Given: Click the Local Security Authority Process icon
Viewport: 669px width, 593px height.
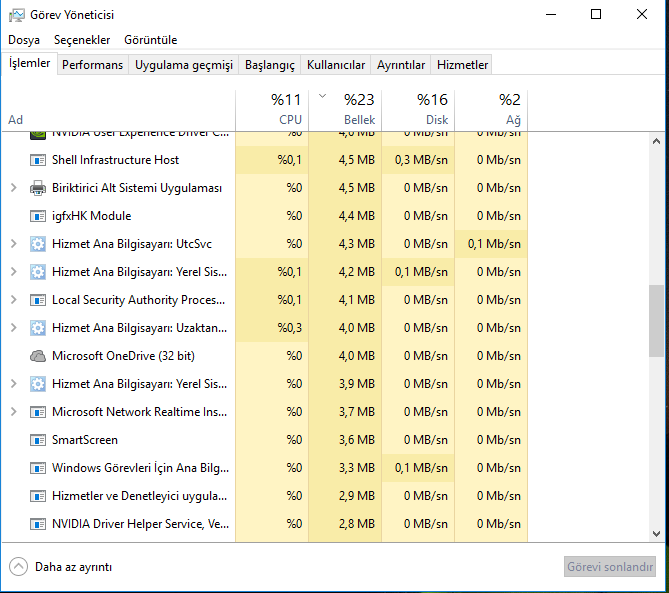Looking at the screenshot, I should pyautogui.click(x=38, y=300).
